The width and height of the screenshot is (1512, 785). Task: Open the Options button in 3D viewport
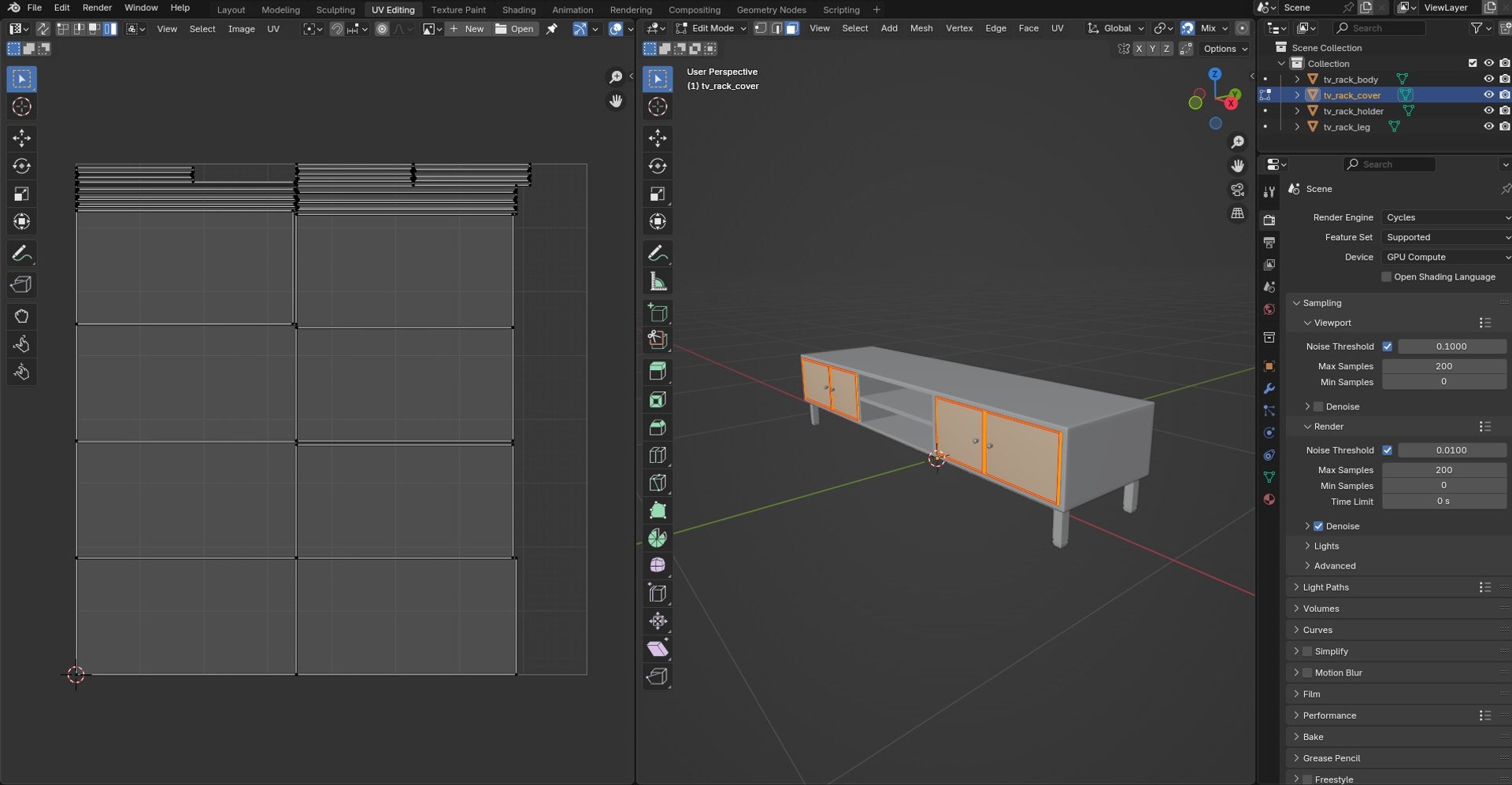click(x=1225, y=49)
